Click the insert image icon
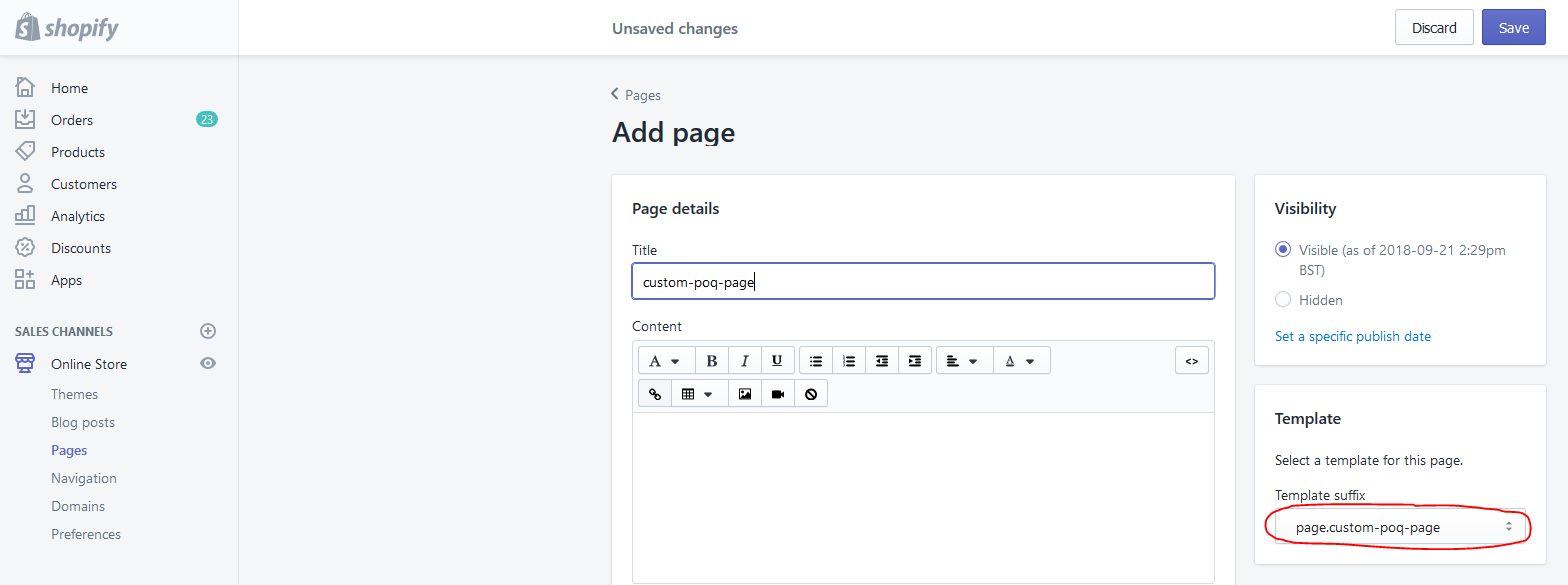The height and width of the screenshot is (585, 1568). pos(745,394)
